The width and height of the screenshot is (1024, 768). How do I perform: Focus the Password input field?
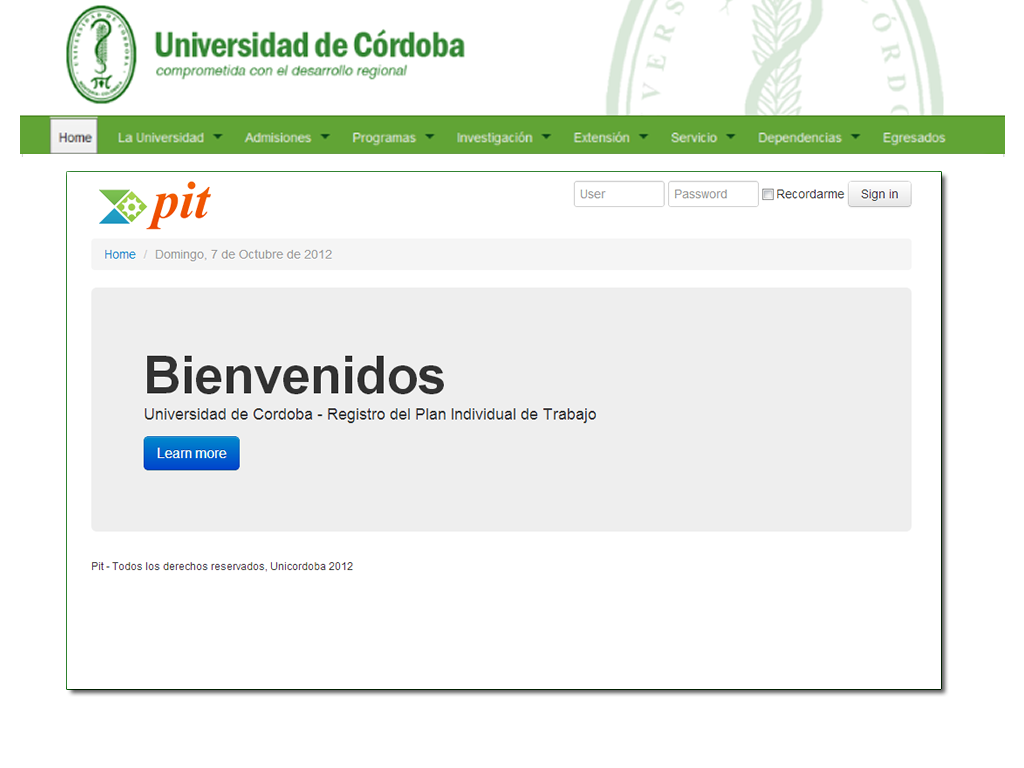point(713,194)
